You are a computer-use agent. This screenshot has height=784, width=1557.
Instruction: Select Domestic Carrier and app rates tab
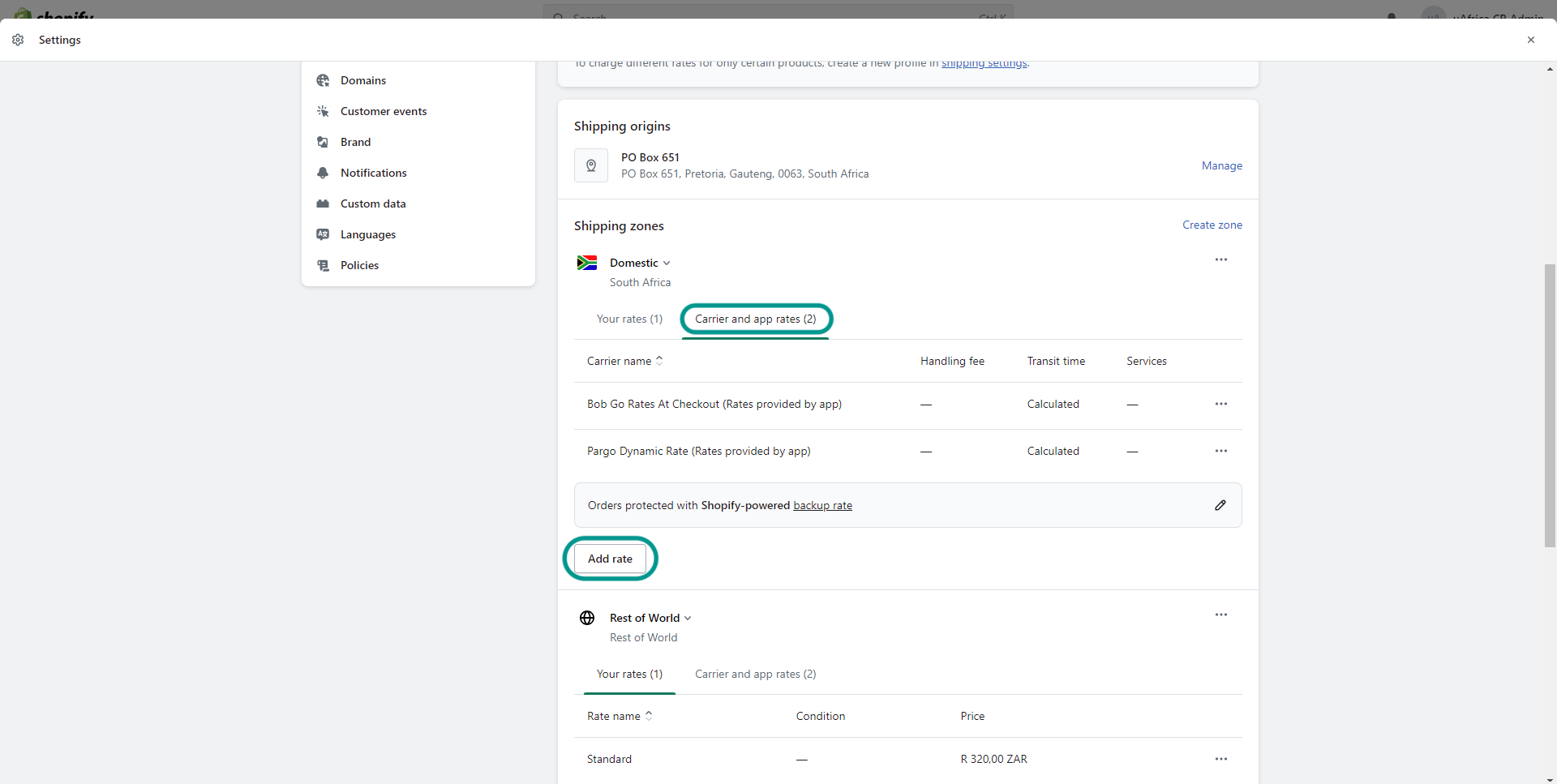click(756, 319)
